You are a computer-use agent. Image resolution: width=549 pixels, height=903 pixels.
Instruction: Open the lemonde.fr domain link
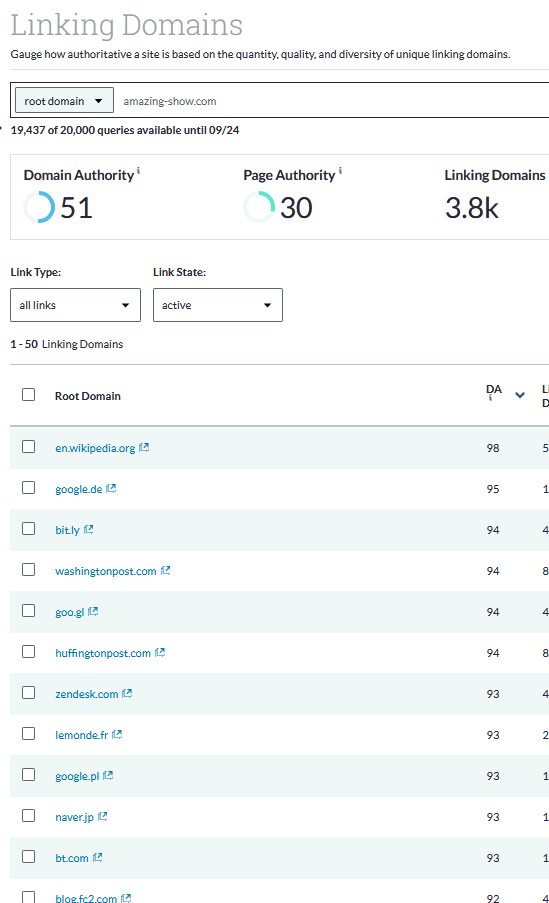point(82,735)
